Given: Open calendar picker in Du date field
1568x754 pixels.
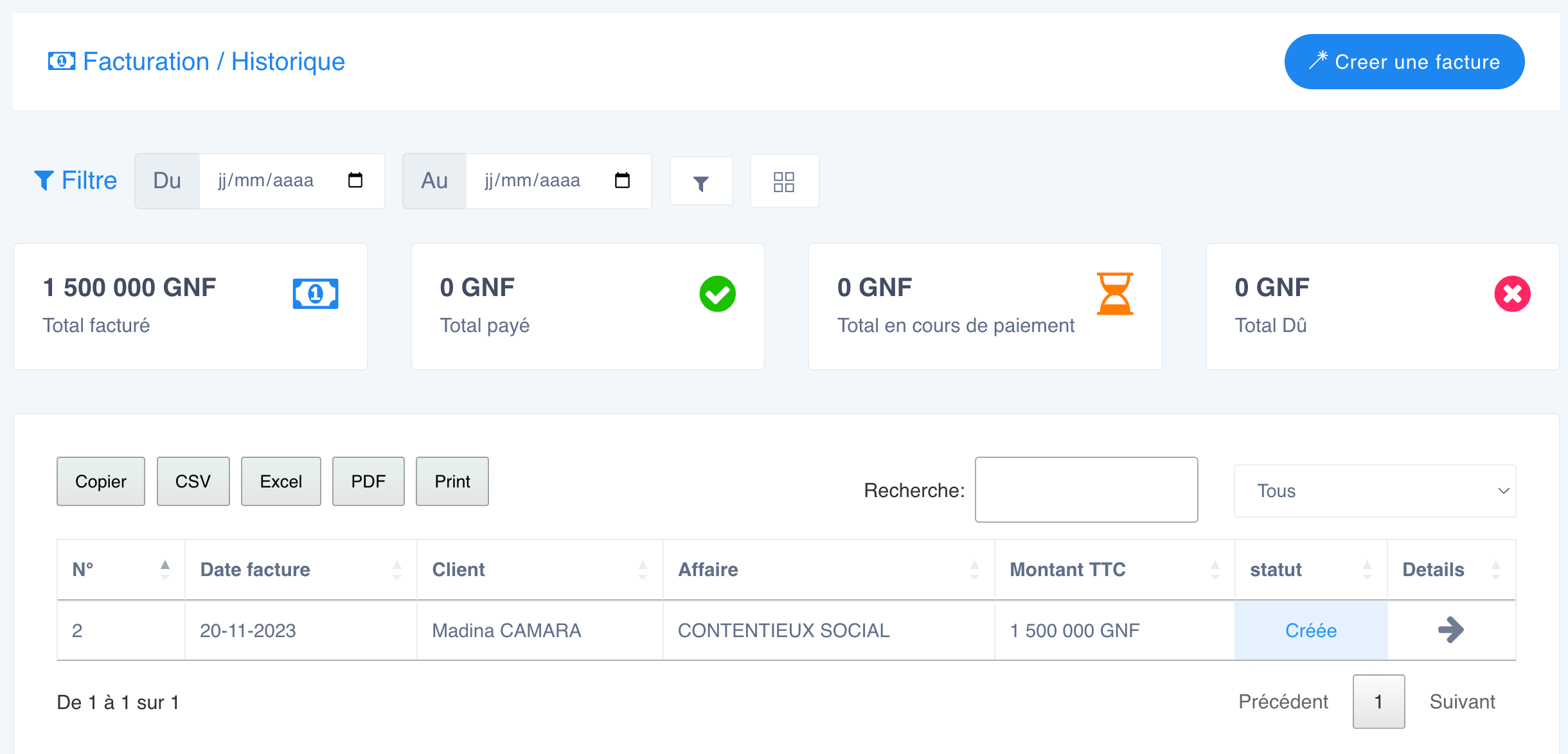Looking at the screenshot, I should click(355, 180).
